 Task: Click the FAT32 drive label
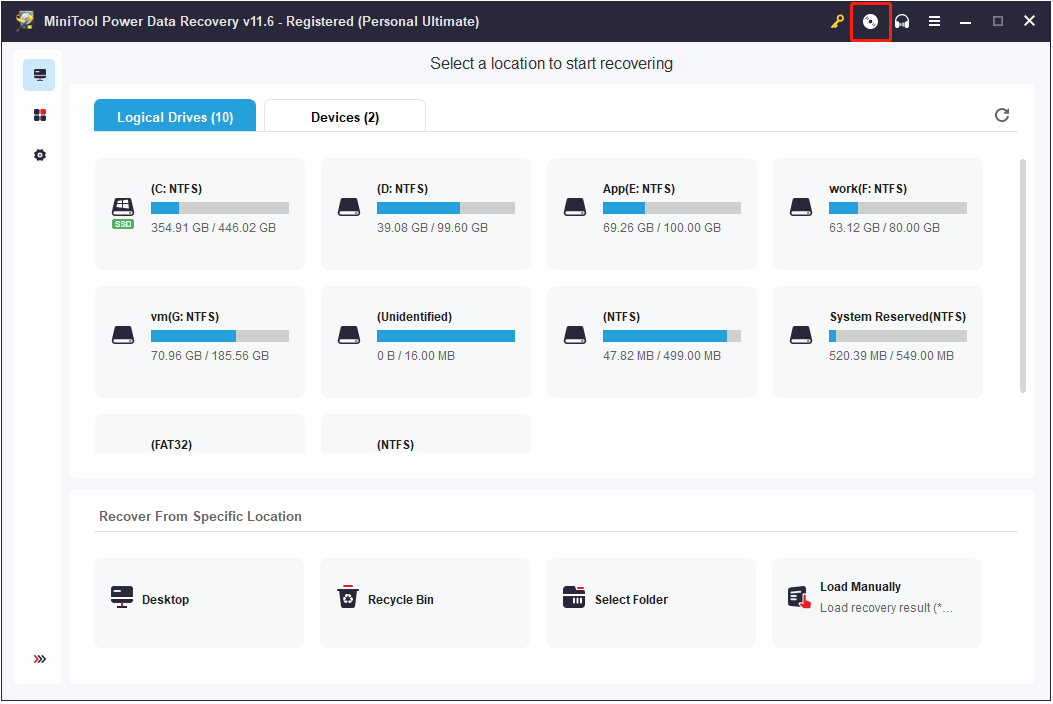click(x=171, y=445)
